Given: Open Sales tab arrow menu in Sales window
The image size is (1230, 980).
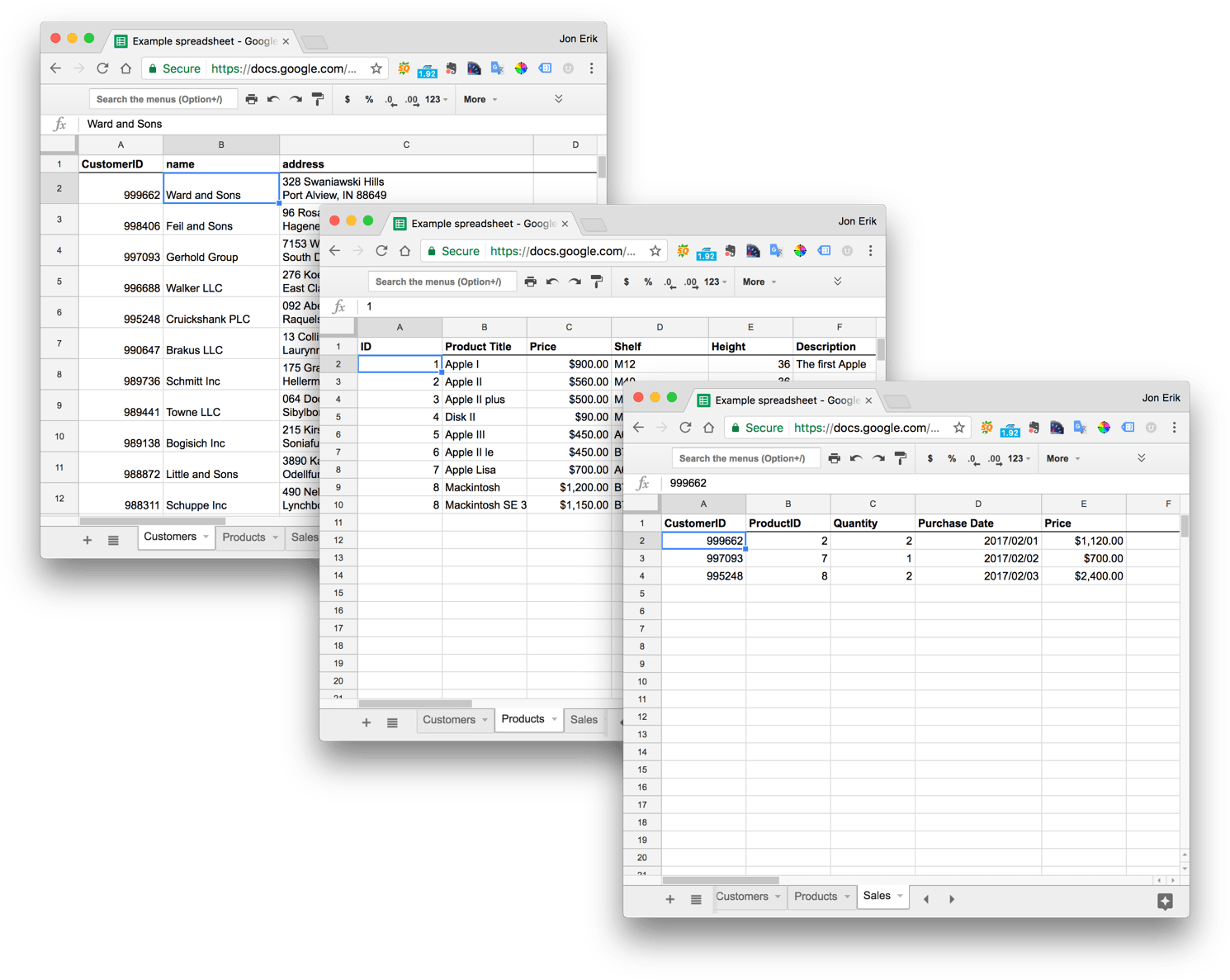Looking at the screenshot, I should tap(900, 897).
